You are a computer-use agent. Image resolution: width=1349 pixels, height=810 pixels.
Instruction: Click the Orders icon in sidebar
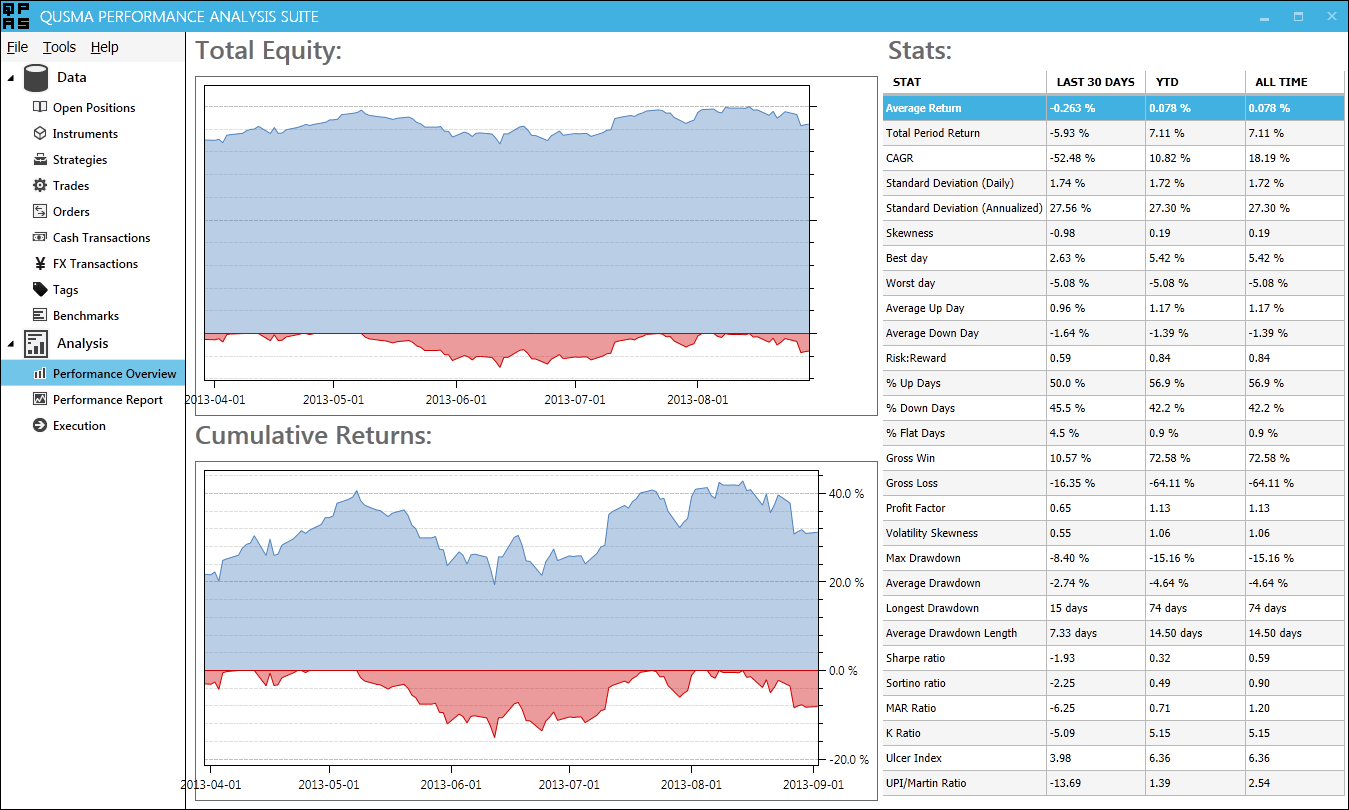40,211
